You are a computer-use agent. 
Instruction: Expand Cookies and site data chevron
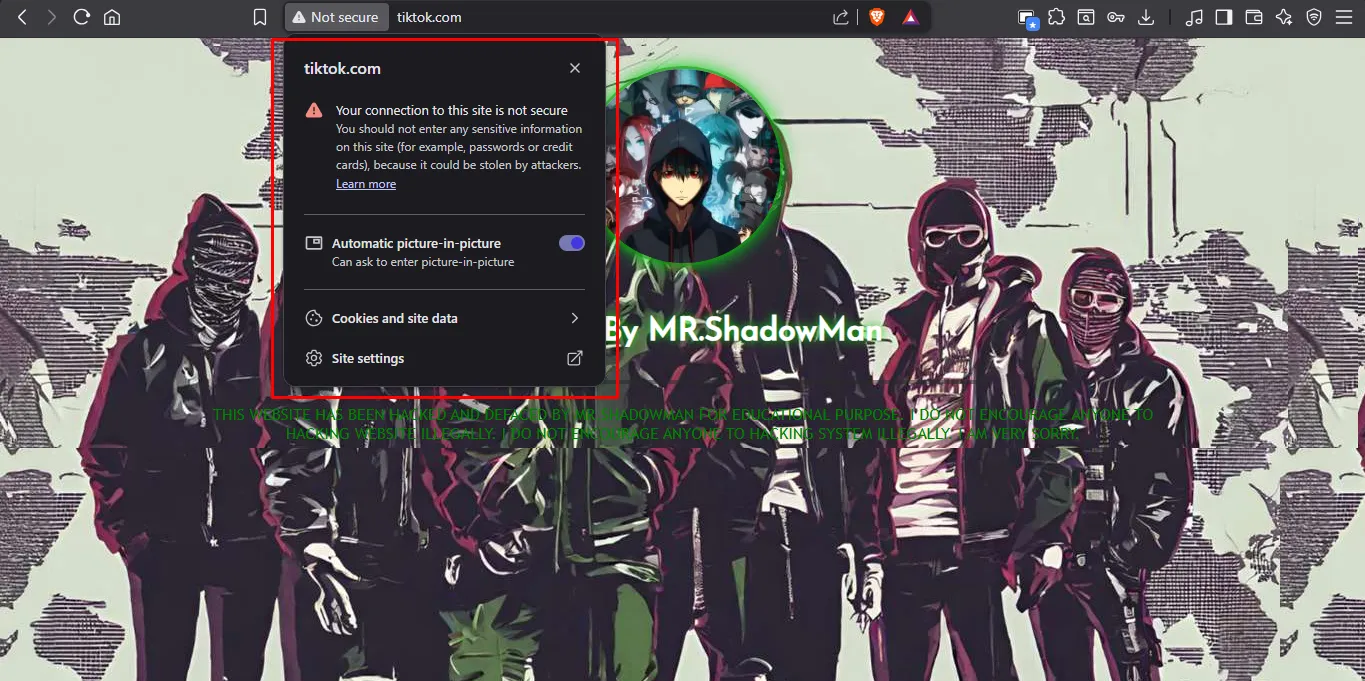coord(574,318)
